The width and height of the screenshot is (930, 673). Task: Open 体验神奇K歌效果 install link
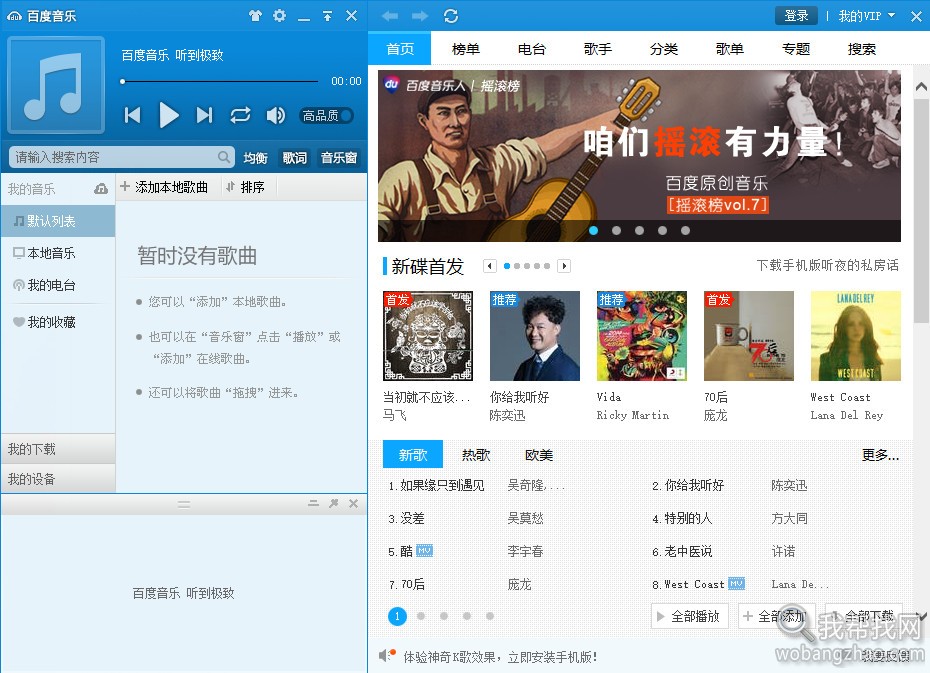(500, 657)
